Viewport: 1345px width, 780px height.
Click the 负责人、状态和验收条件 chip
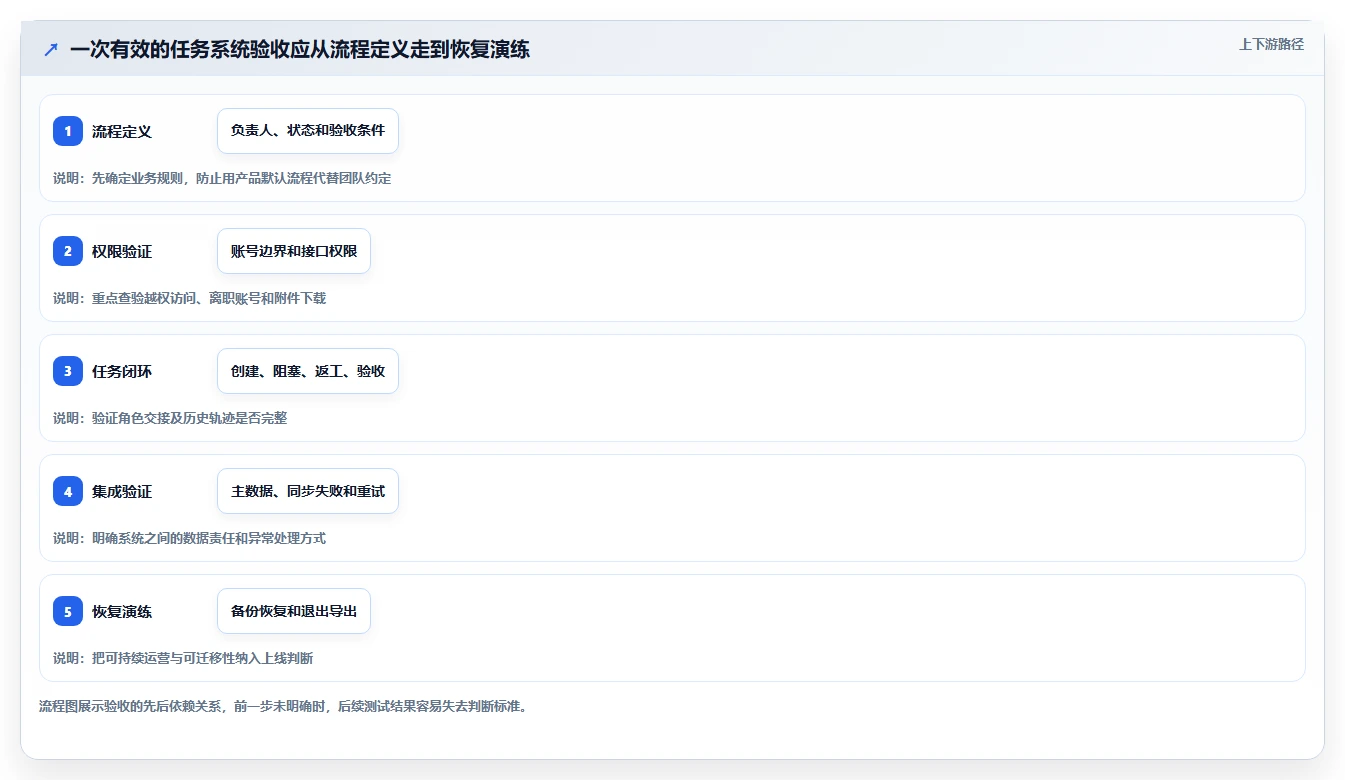point(308,131)
